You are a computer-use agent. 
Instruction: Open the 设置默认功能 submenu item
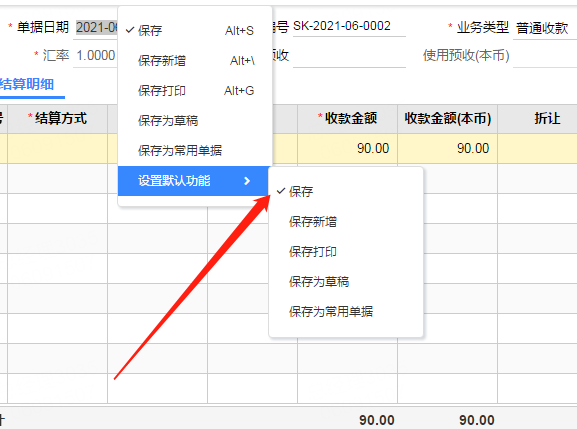tap(194, 181)
